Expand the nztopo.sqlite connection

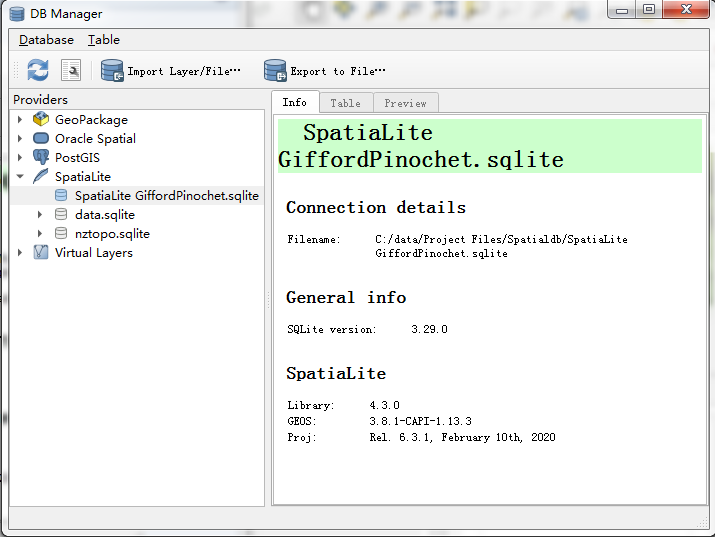point(40,233)
